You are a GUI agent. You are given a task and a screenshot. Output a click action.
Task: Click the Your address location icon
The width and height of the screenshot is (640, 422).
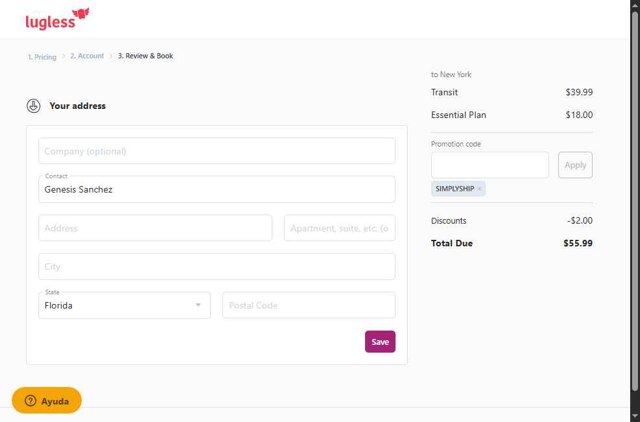point(34,106)
